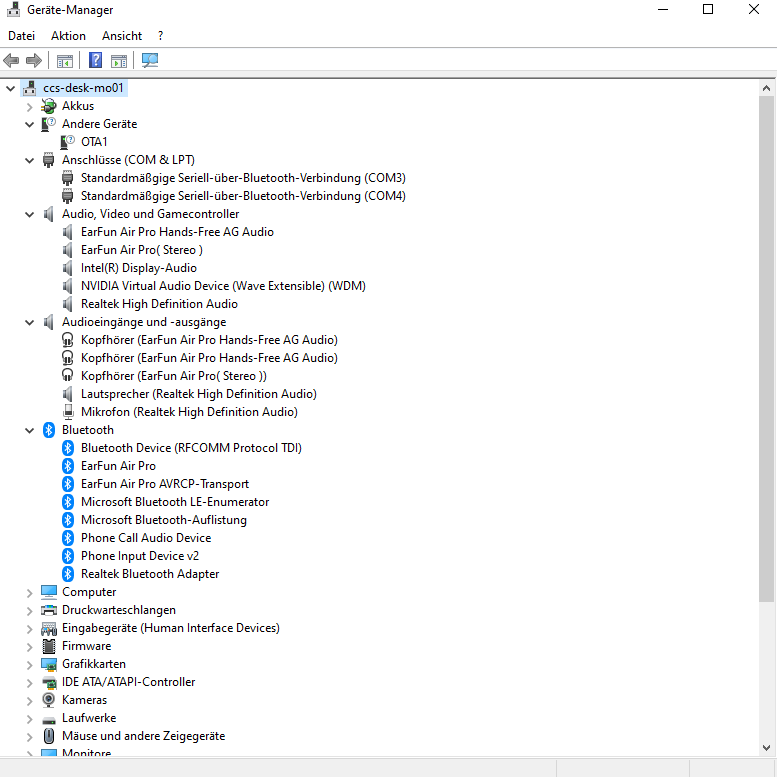Click the Kameras webcam icon
This screenshot has width=777, height=777.
pyautogui.click(x=49, y=700)
